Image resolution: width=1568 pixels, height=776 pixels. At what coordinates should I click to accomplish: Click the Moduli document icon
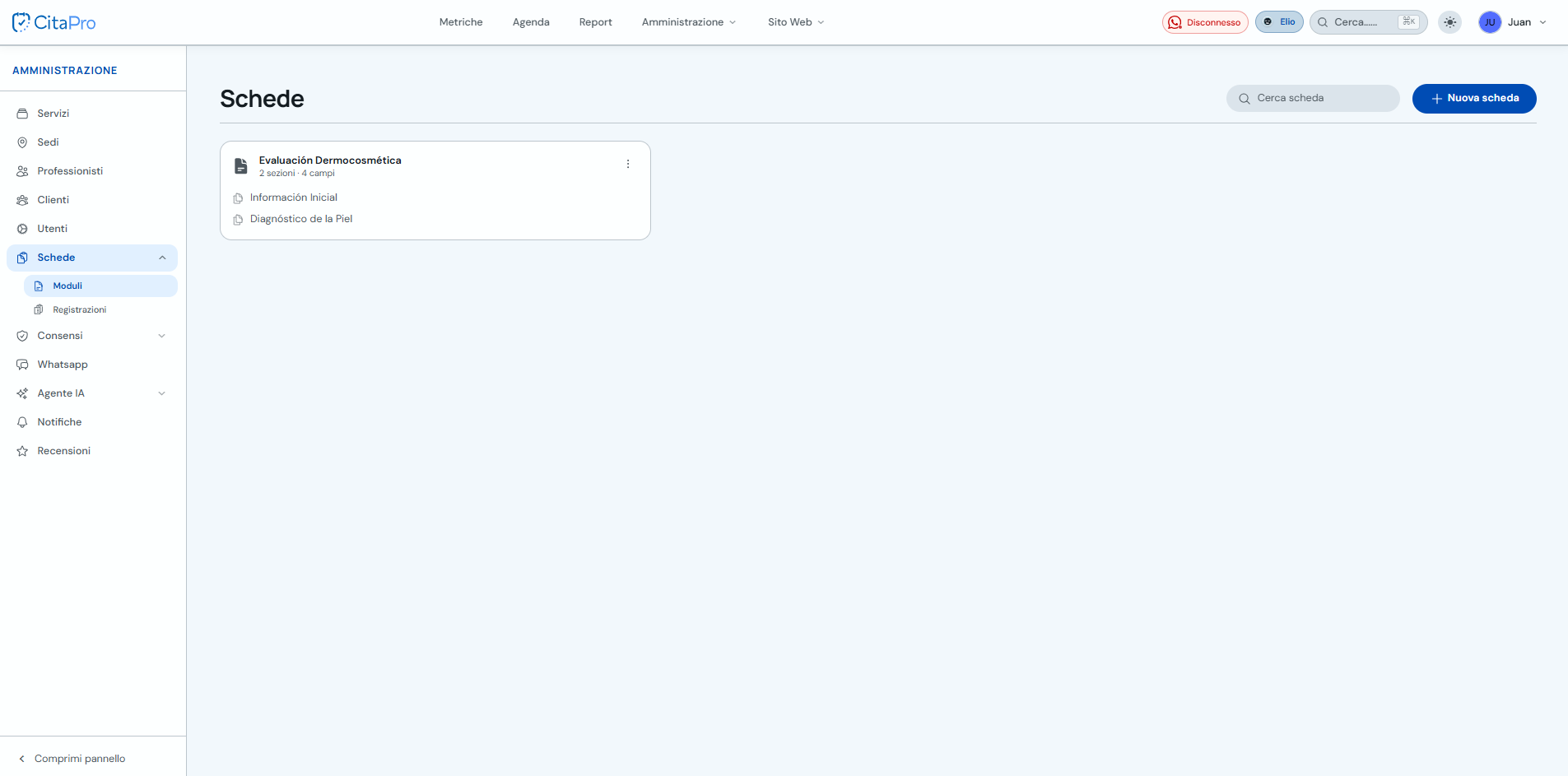click(x=39, y=286)
